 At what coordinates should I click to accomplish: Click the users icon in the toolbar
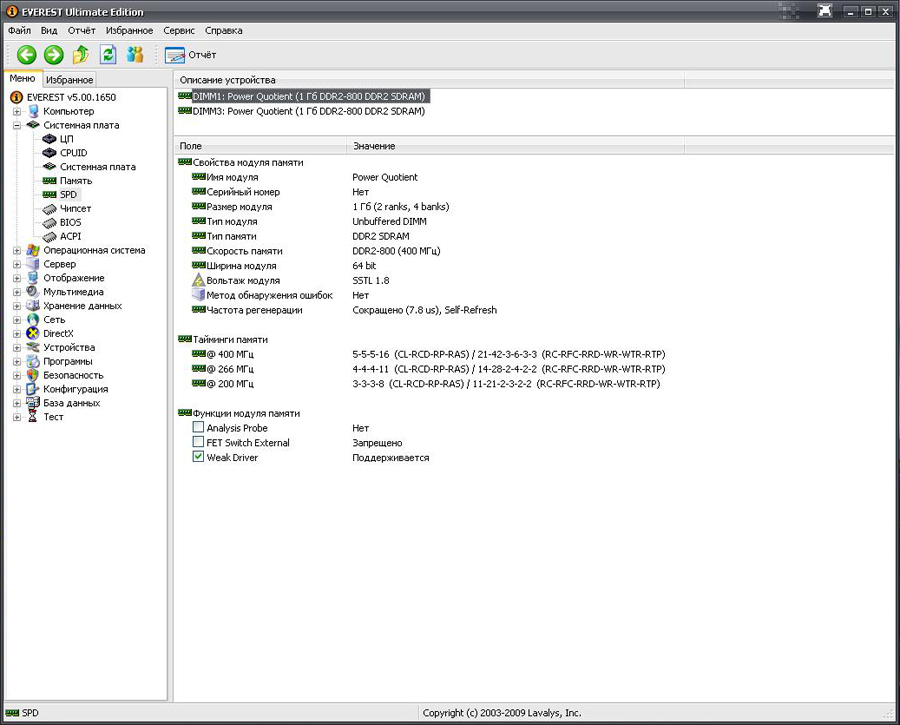[135, 55]
